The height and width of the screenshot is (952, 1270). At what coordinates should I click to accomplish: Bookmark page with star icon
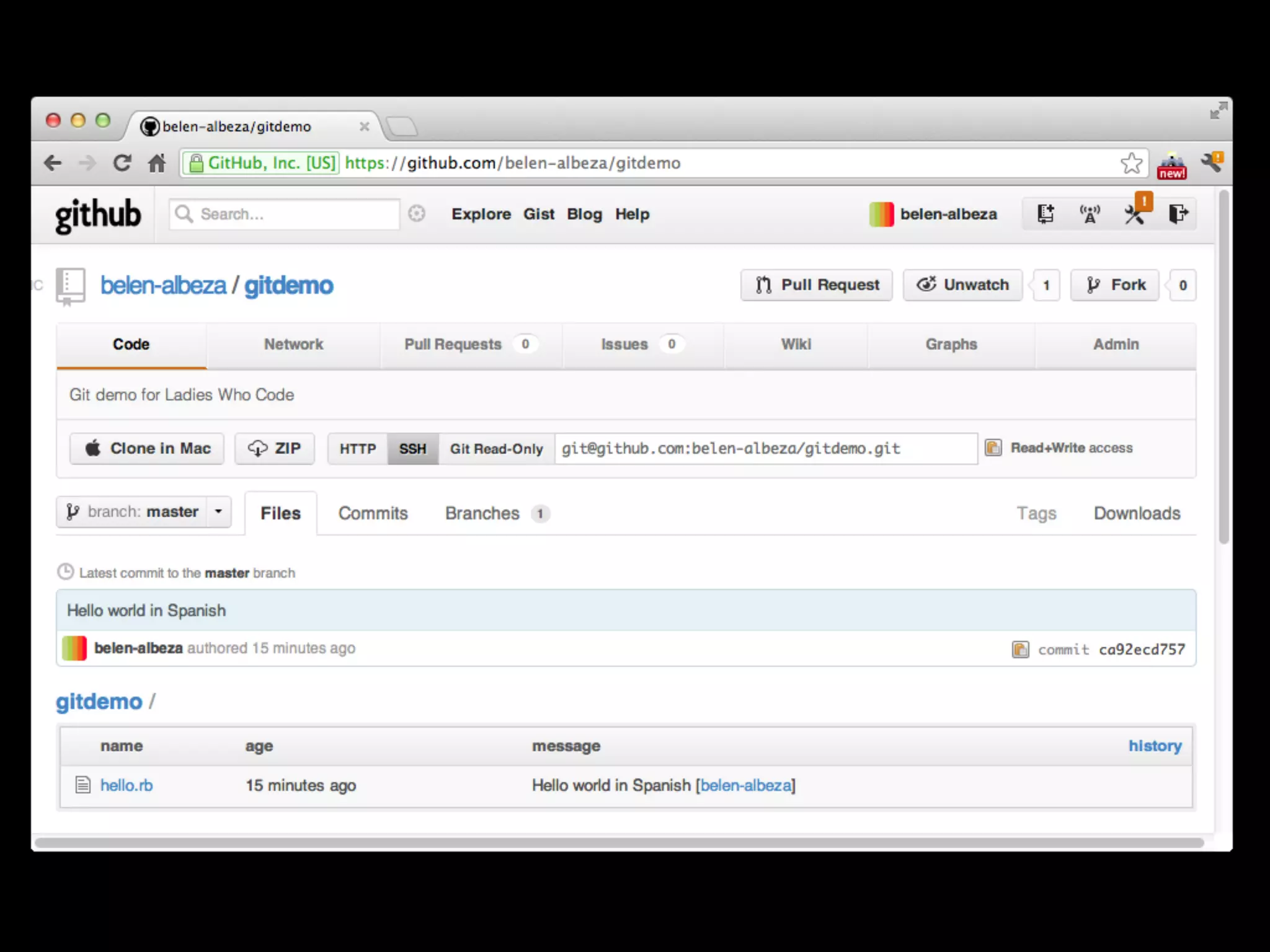pos(1131,163)
